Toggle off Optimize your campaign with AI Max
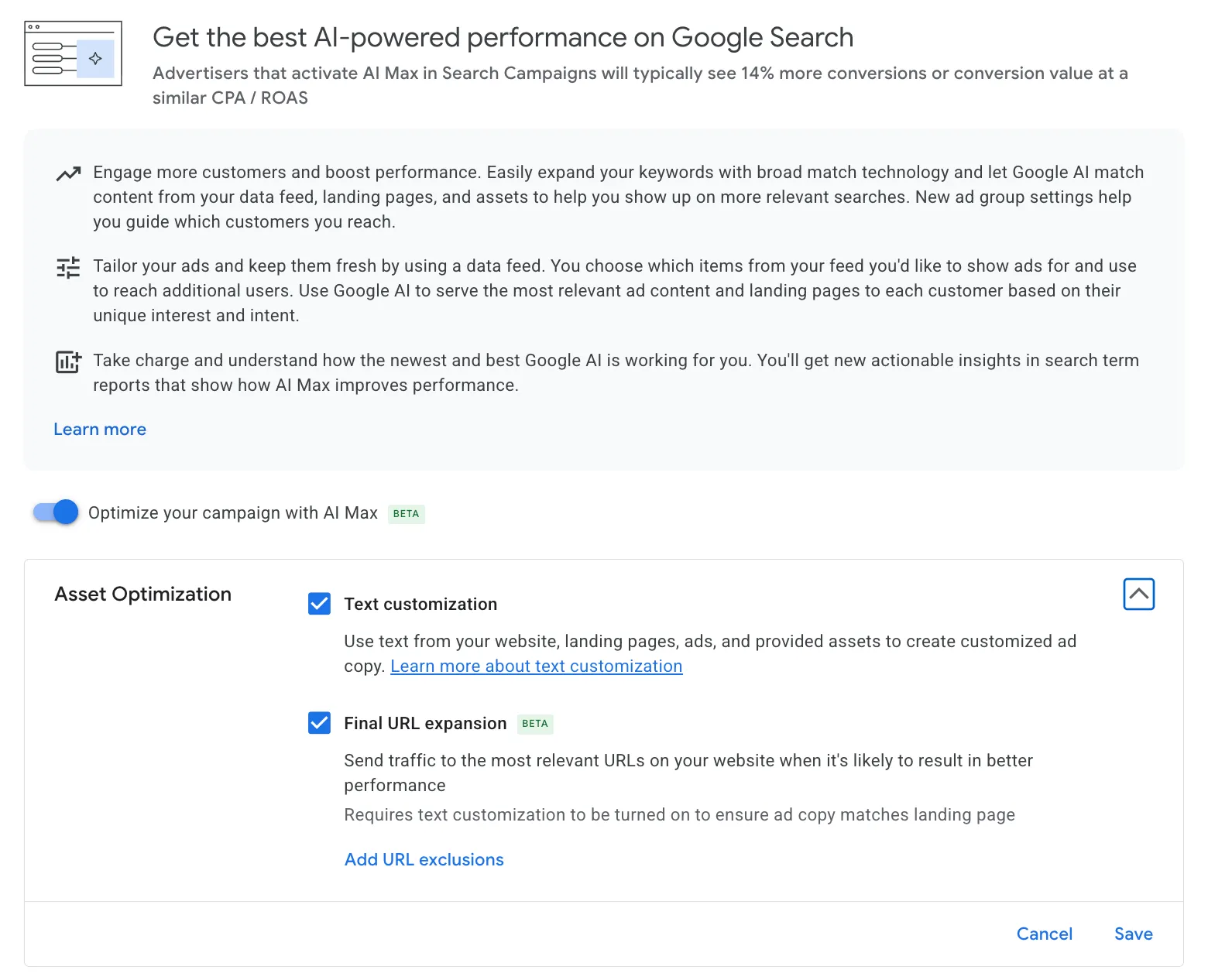Image resolution: width=1208 pixels, height=980 pixels. (x=56, y=512)
